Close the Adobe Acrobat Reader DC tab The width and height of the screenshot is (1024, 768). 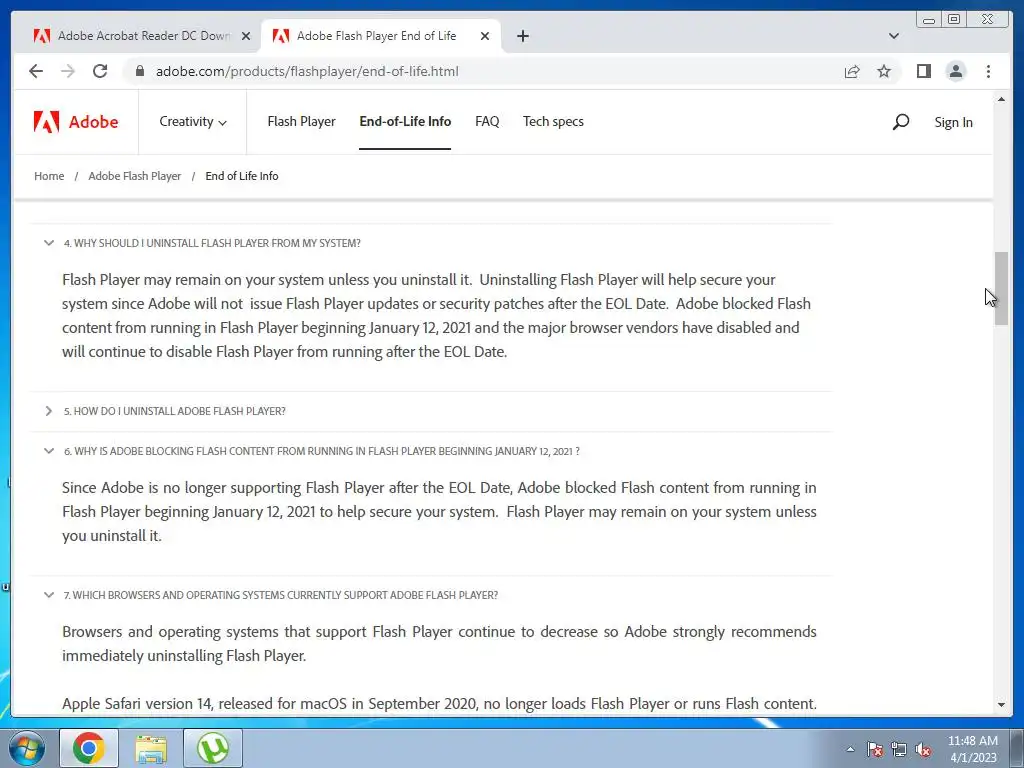[246, 36]
